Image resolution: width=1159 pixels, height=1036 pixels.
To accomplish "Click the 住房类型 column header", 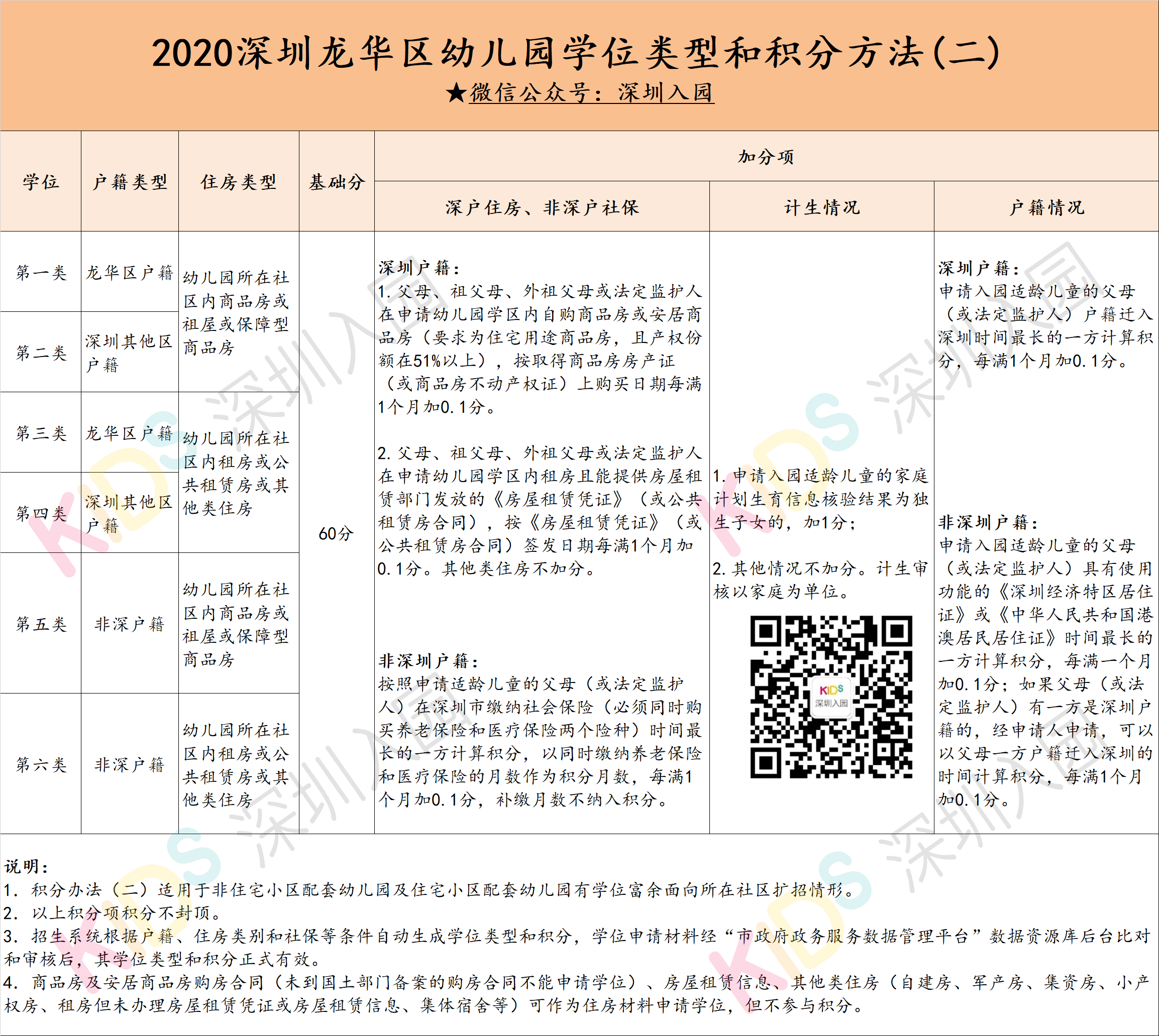I will (239, 182).
